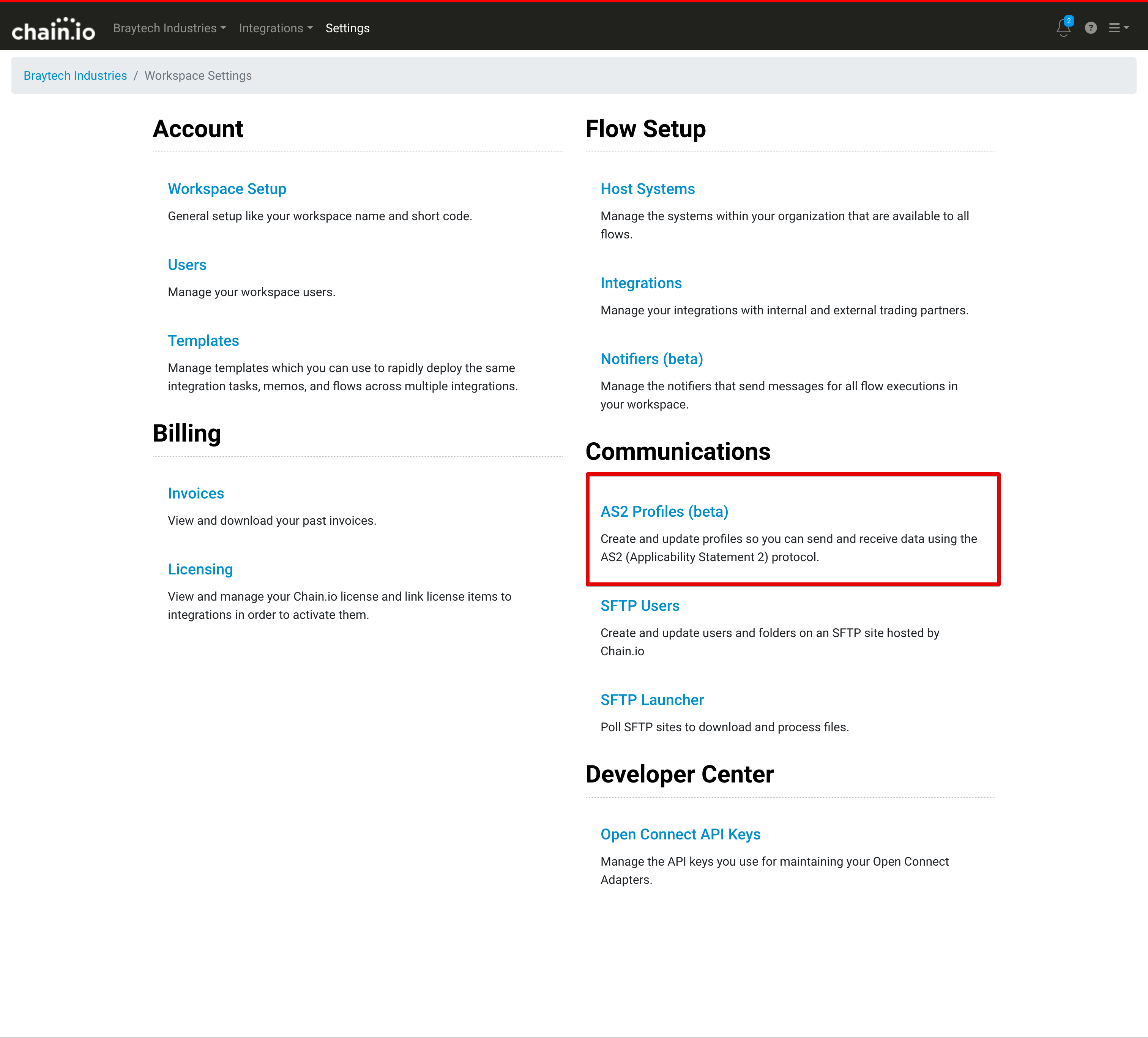The width and height of the screenshot is (1148, 1038).
Task: Click the chain.io logo
Action: point(54,28)
